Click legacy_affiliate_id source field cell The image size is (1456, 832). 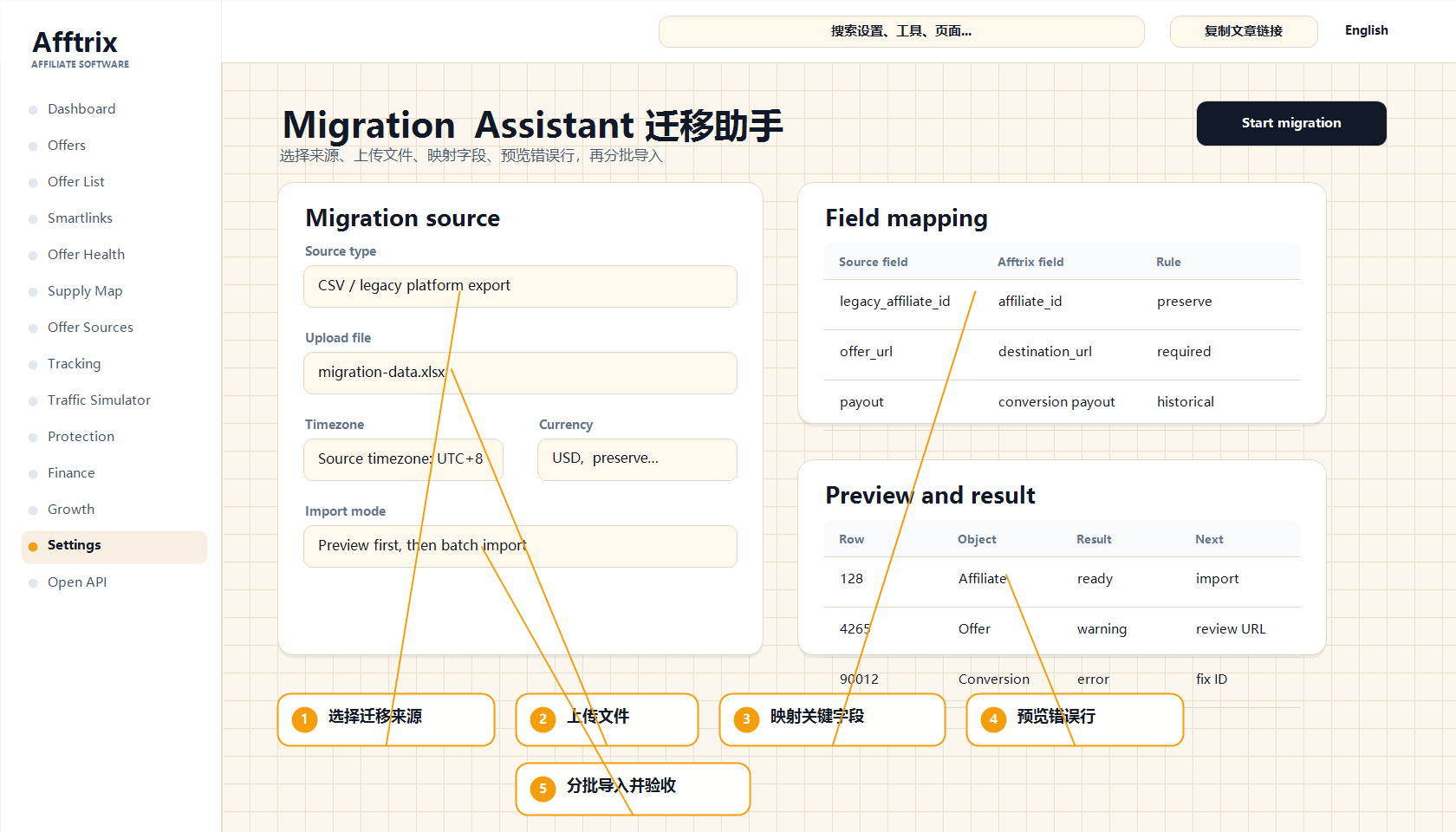tap(894, 302)
